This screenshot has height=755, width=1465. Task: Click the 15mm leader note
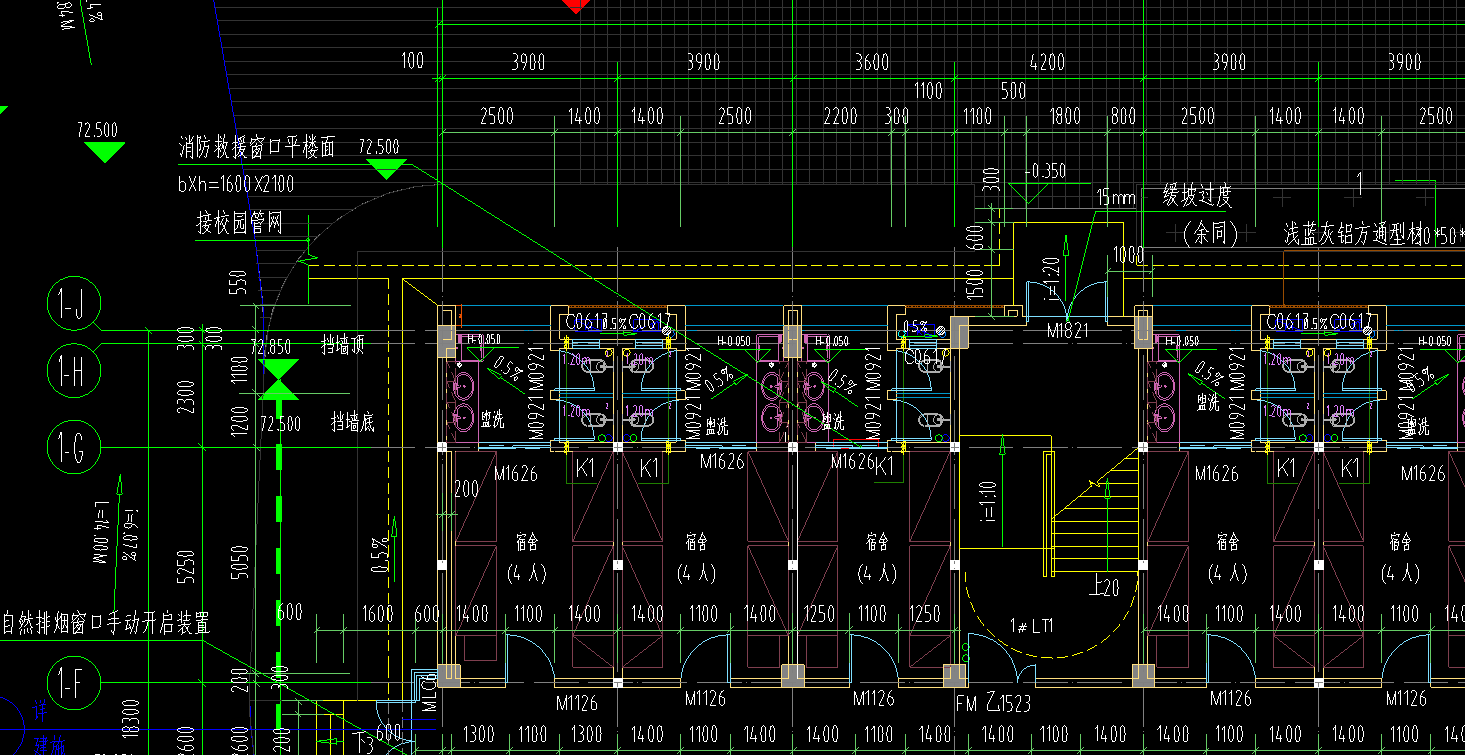[1116, 197]
